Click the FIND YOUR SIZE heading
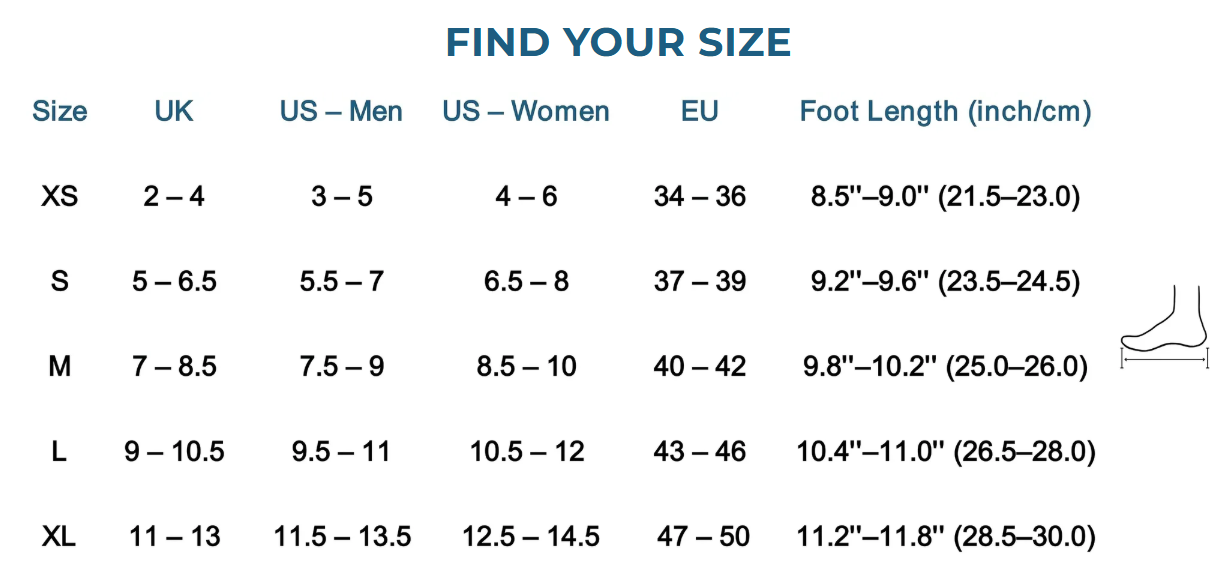 point(618,43)
